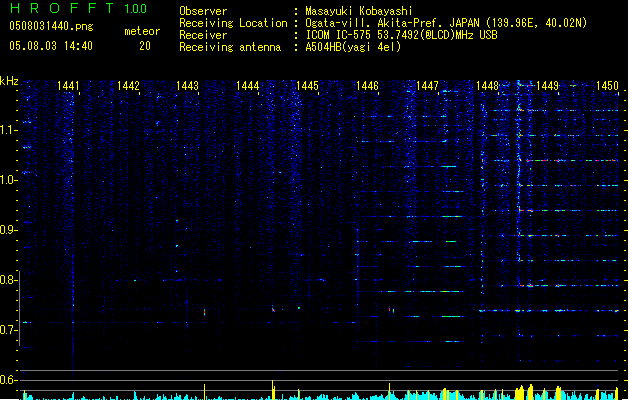
Task: Click the ICOM IC-575 53.7492 MHz text
Action: tap(401, 35)
